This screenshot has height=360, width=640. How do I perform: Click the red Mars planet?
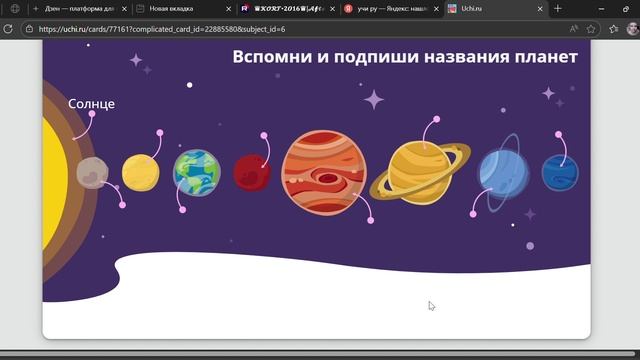coord(252,173)
